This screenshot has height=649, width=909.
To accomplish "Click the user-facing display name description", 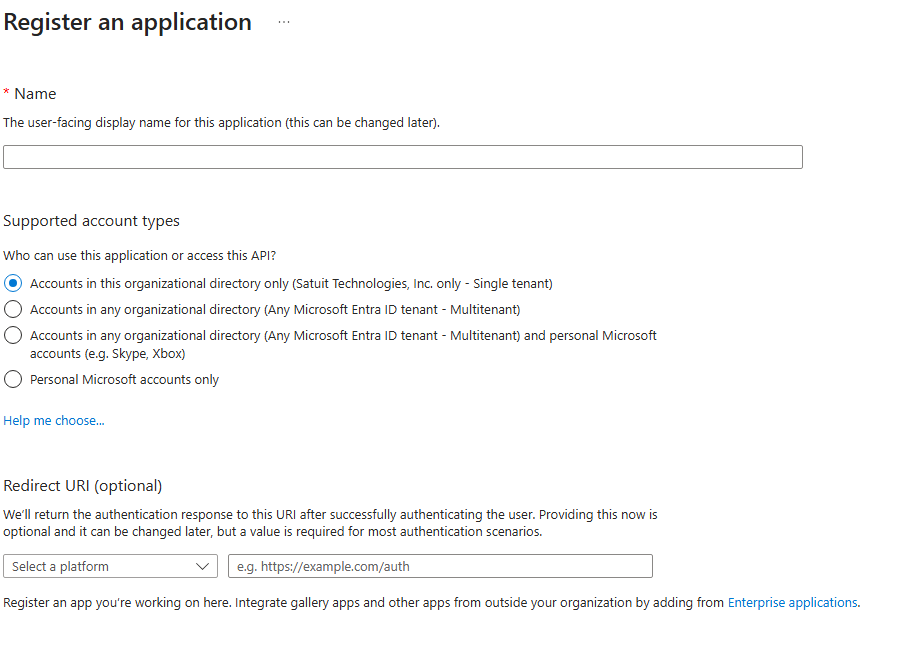I will (x=221, y=123).
